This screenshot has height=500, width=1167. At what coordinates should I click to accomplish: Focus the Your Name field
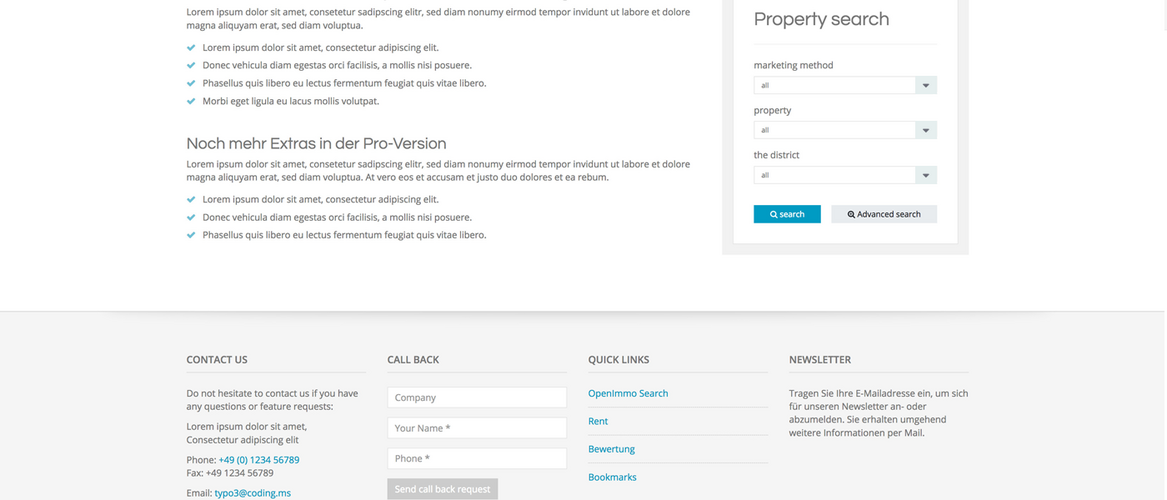click(x=477, y=428)
